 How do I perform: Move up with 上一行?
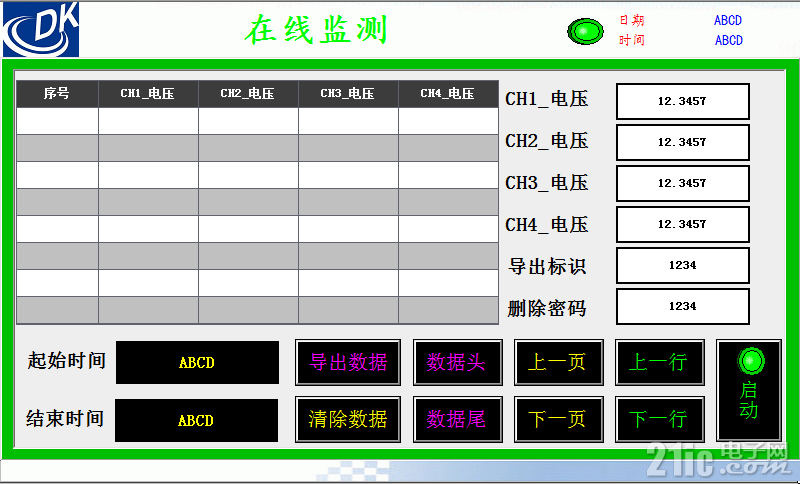click(x=660, y=362)
